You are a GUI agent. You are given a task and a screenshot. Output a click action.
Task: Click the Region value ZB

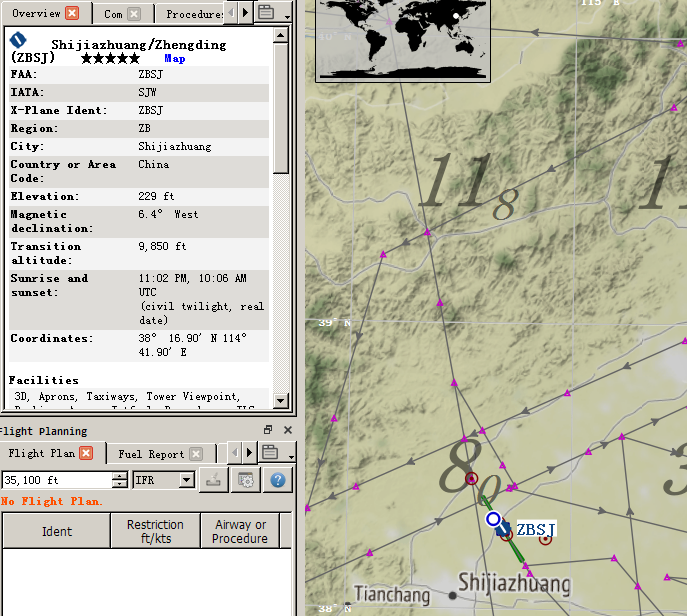144,128
